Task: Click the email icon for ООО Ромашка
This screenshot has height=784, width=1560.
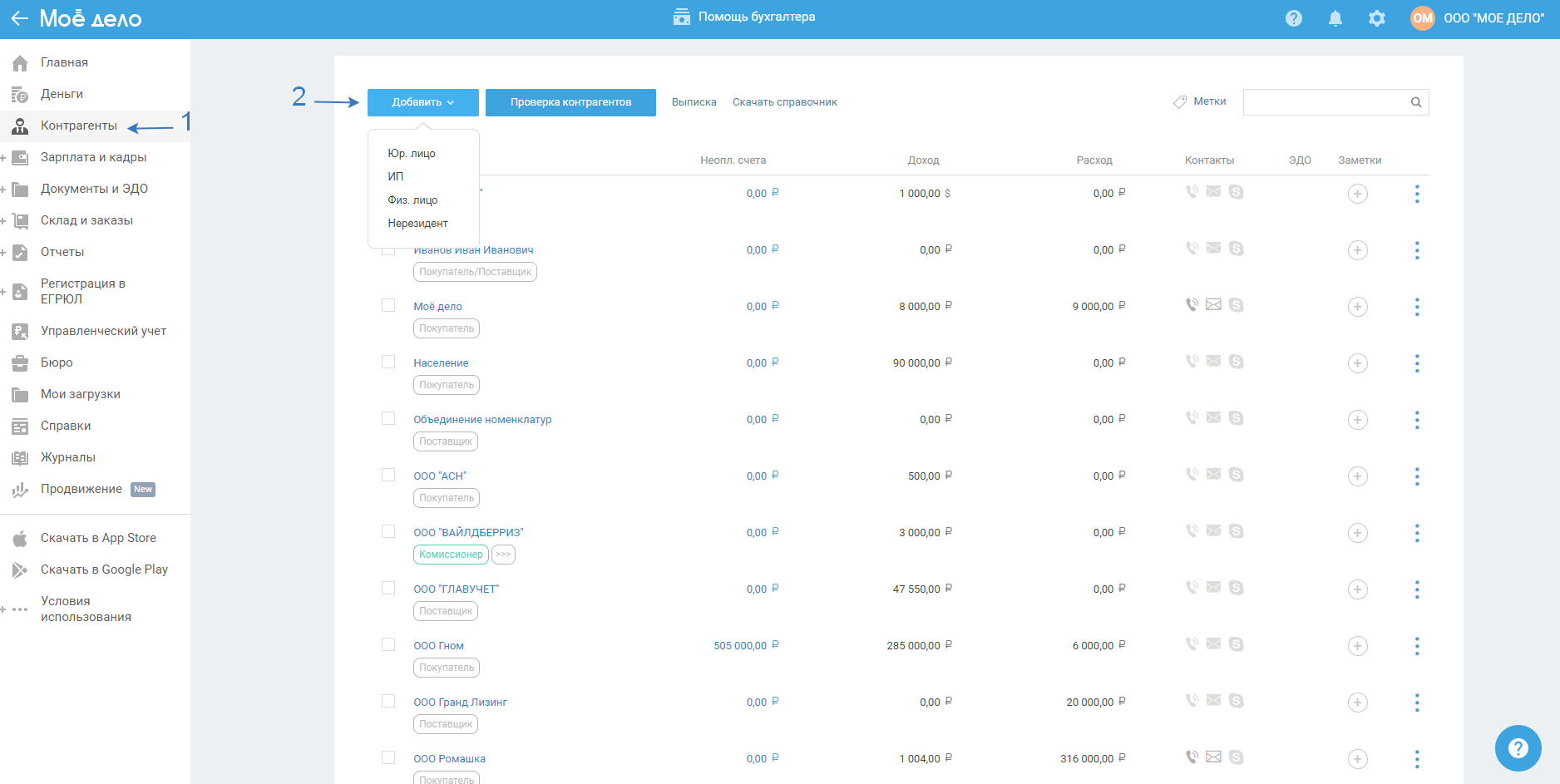Action: click(x=1213, y=757)
